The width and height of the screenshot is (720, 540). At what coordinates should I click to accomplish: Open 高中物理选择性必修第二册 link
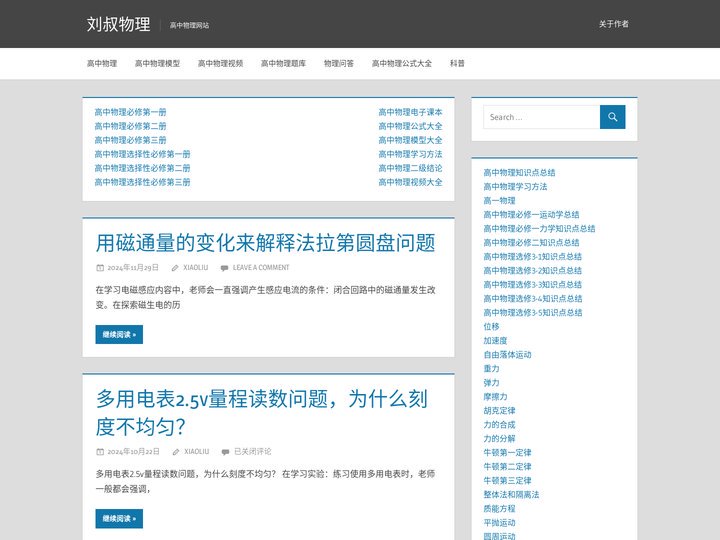142,168
